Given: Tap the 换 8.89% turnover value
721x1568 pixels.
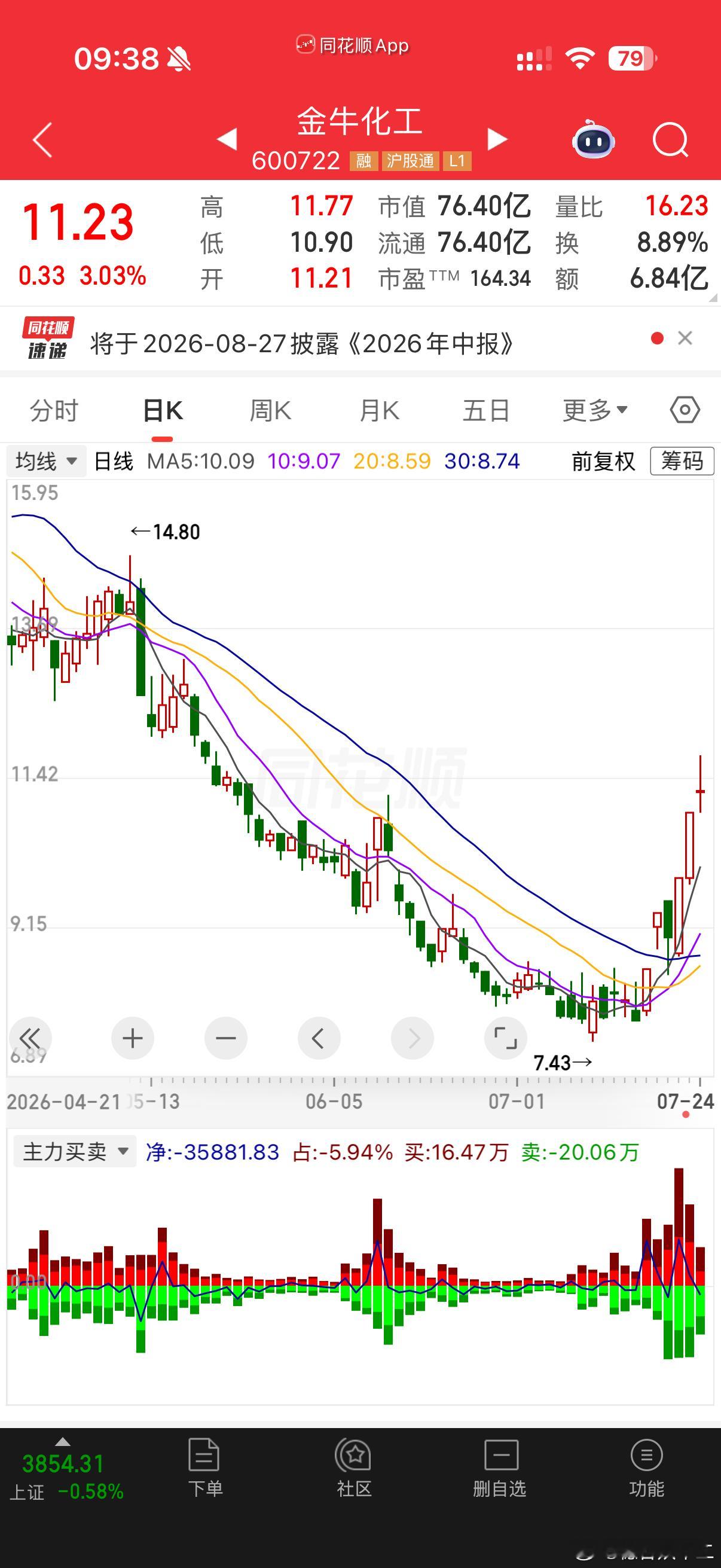Looking at the screenshot, I should (x=673, y=242).
